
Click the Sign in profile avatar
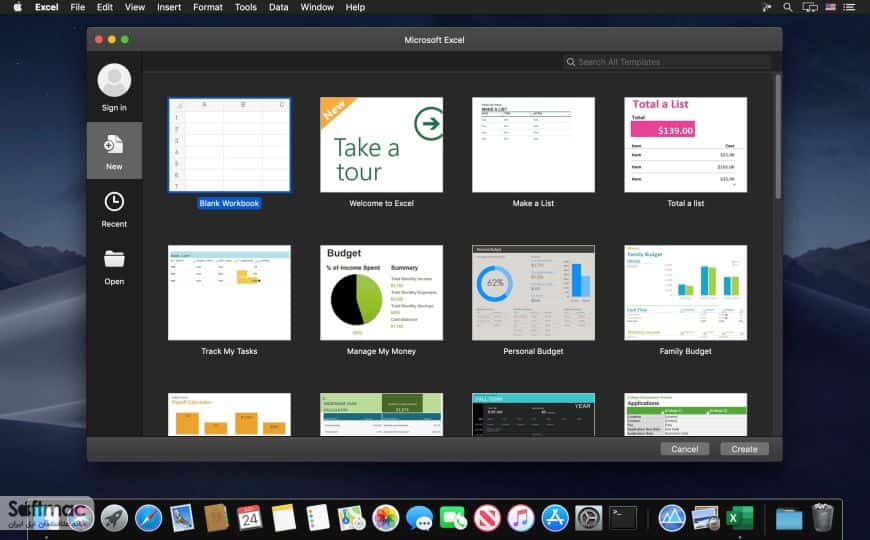114,80
